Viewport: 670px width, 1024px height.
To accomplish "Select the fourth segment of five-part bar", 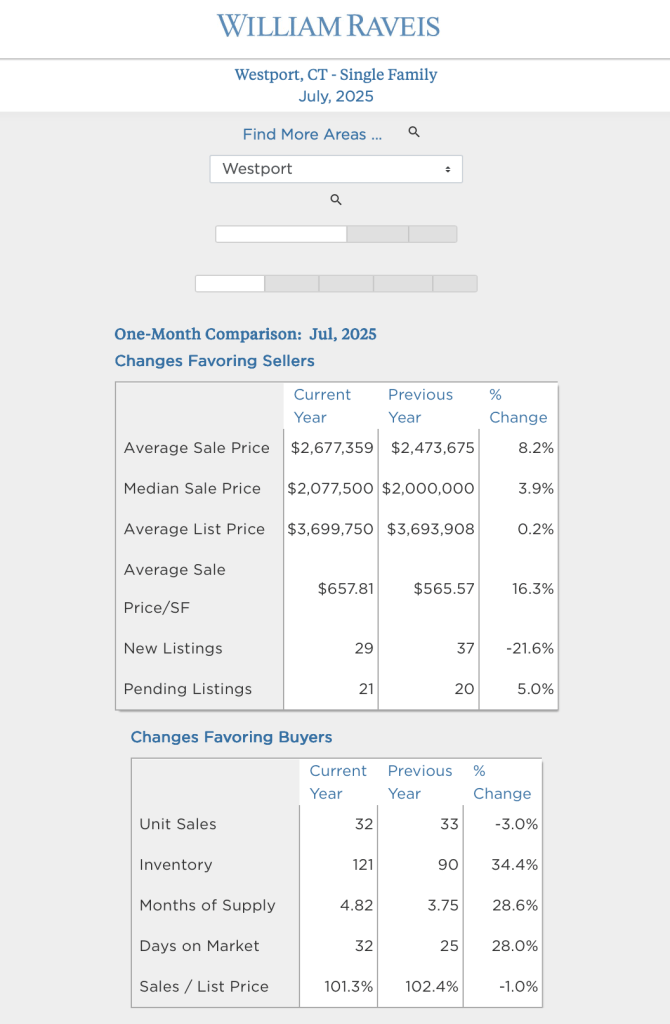I will (403, 284).
